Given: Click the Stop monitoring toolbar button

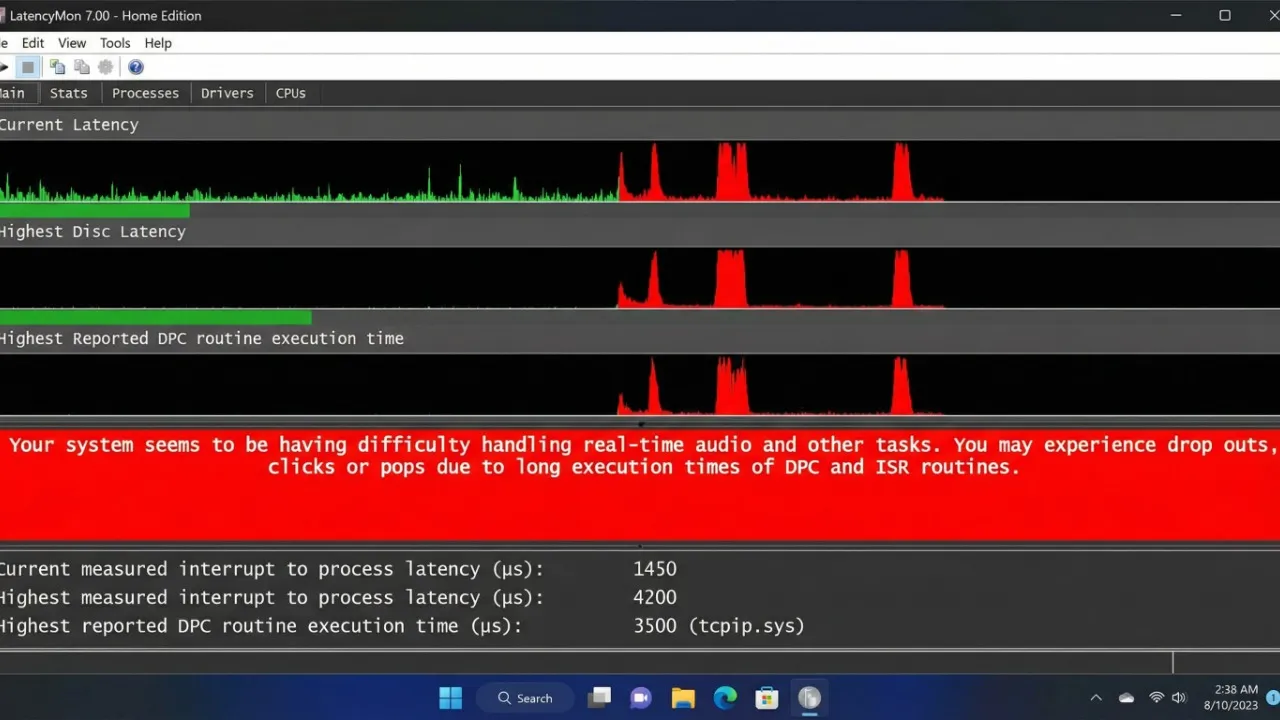Looking at the screenshot, I should tap(28, 67).
